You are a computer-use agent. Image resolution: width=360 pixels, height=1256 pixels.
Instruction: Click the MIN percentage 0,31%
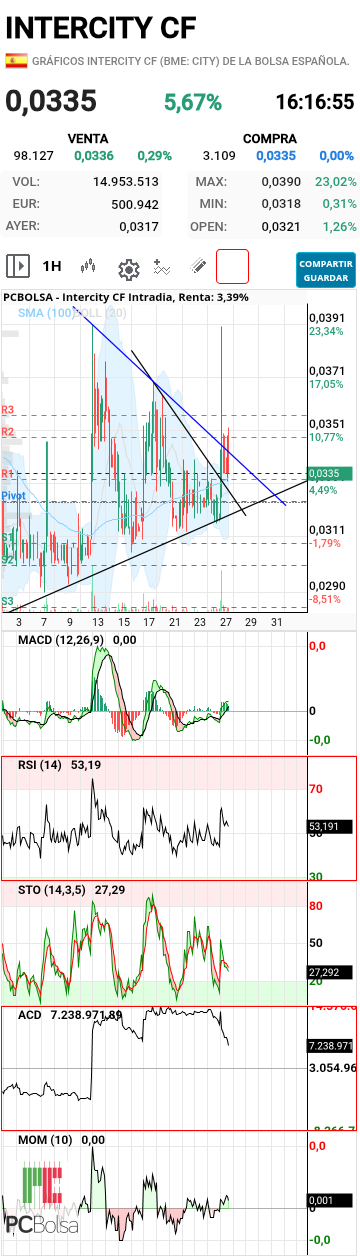[x=339, y=204]
